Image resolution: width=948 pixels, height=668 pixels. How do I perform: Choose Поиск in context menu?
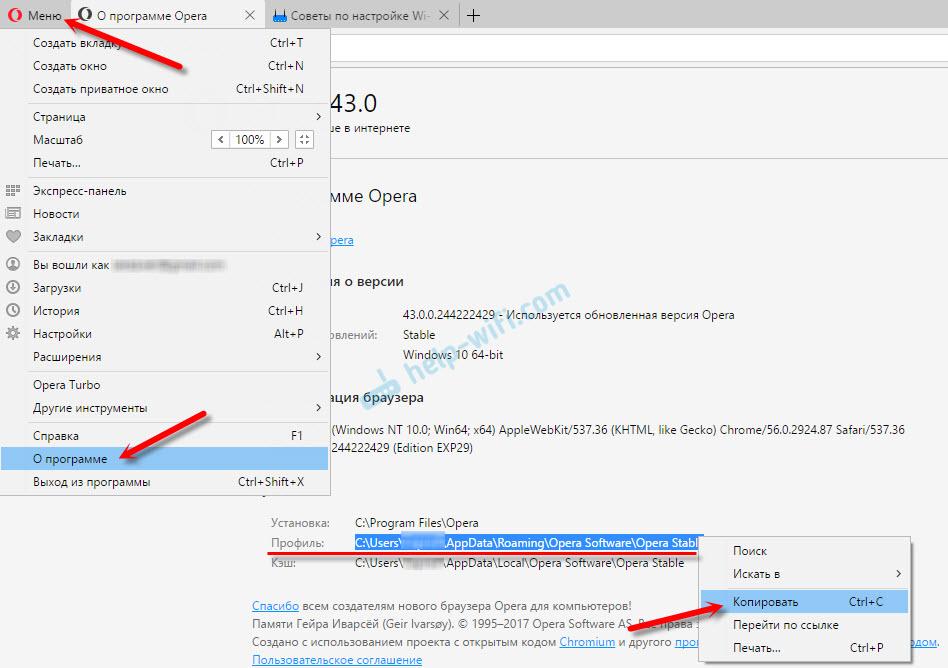pos(804,551)
